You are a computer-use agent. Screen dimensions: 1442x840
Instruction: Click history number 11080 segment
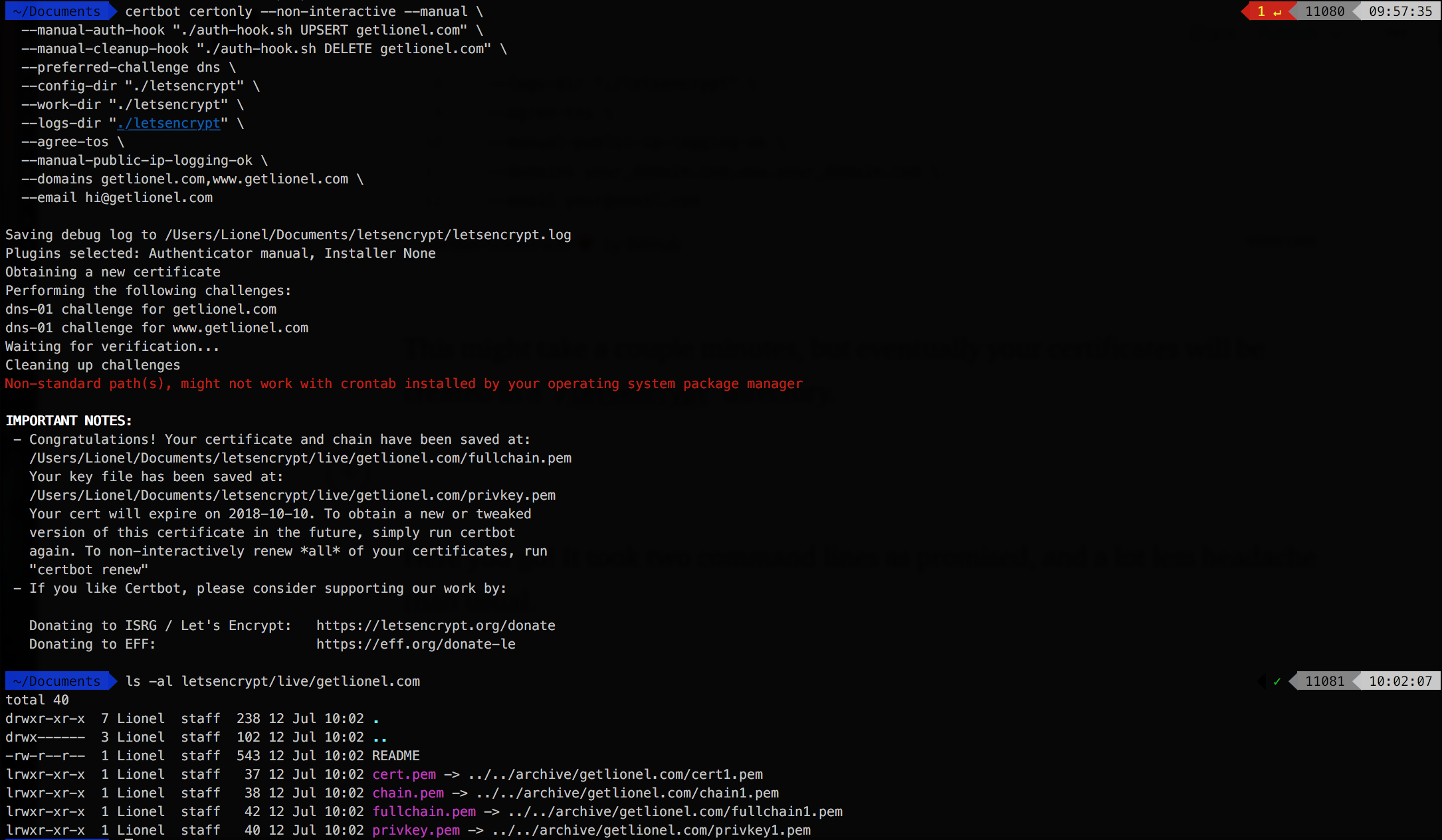[1324, 11]
